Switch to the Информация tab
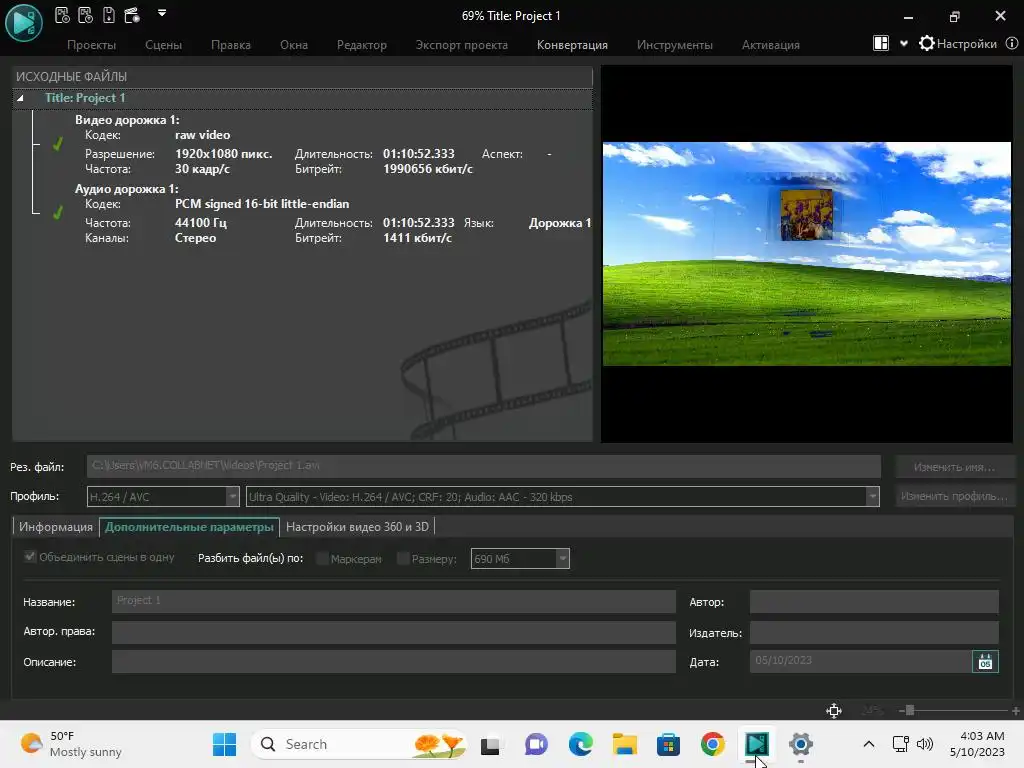 coord(56,527)
